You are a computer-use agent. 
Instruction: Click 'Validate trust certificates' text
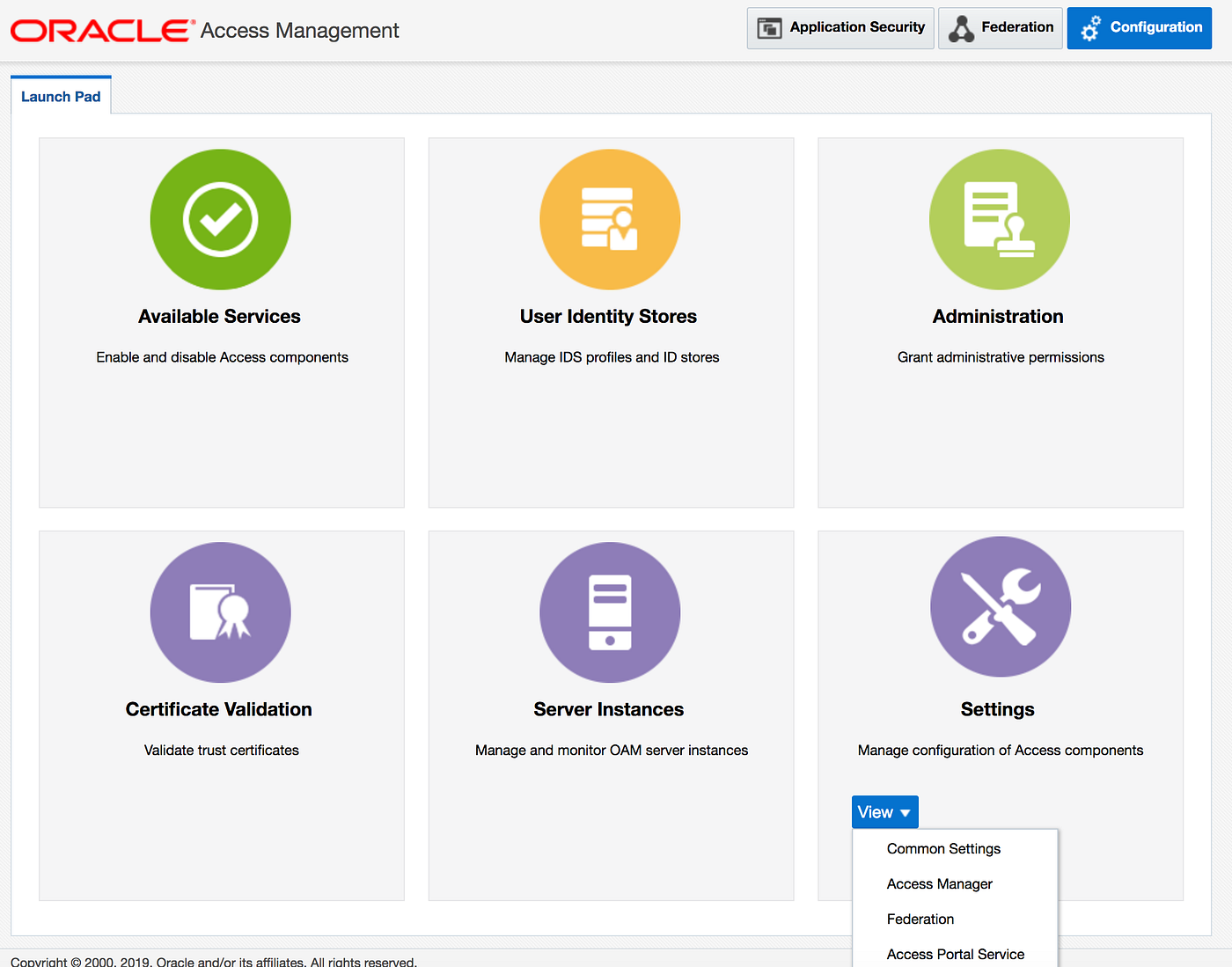222,751
